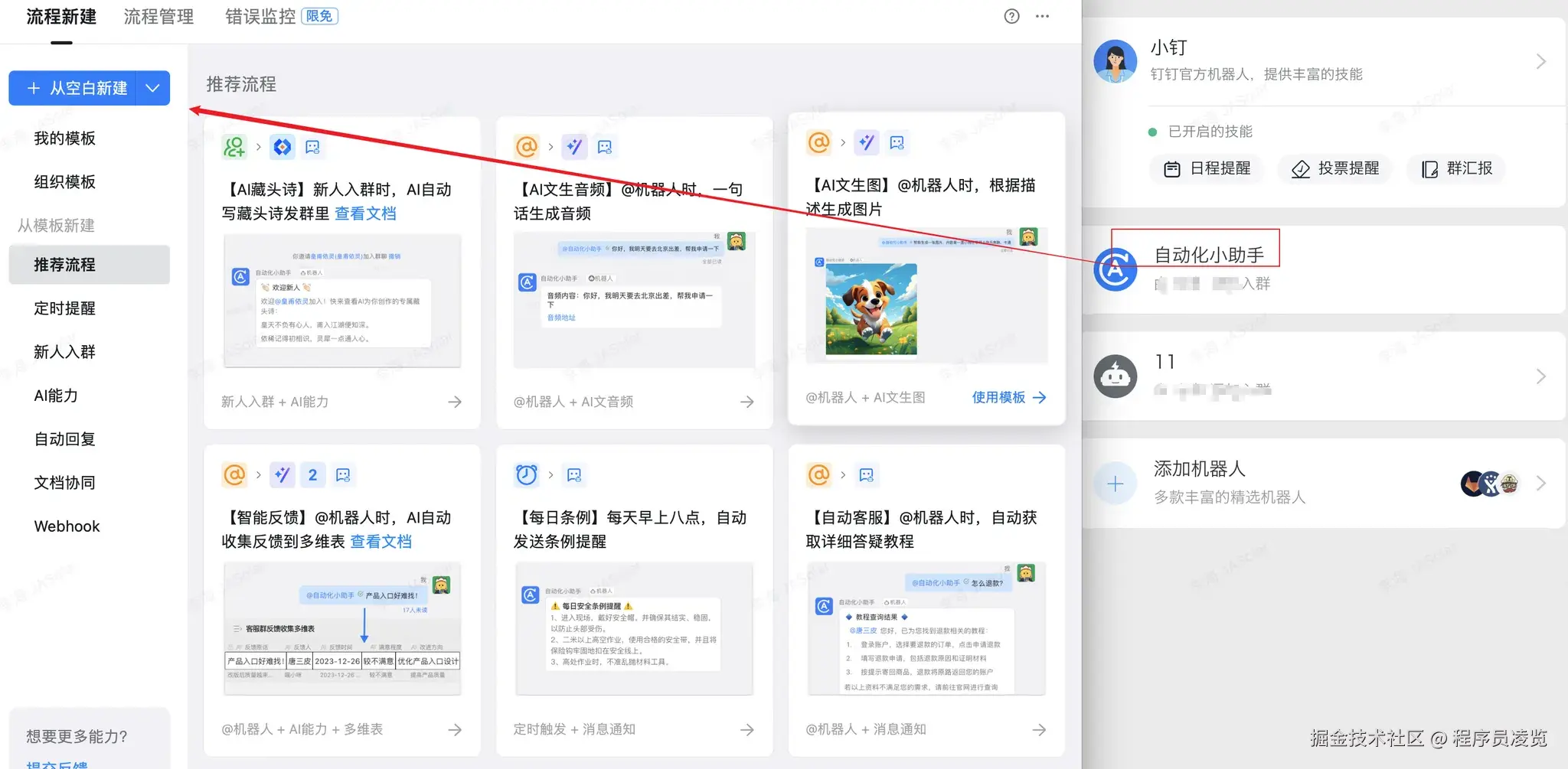Expand the robot named 11 chevron

[1540, 376]
